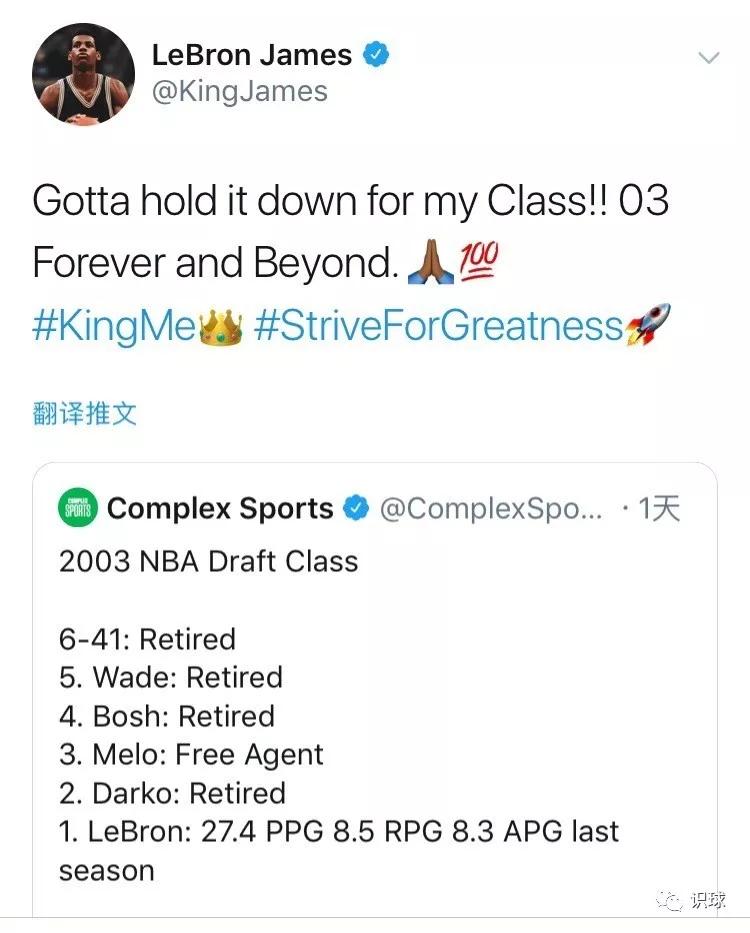Open the @KingJames handle
The image size is (750, 933).
[239, 92]
